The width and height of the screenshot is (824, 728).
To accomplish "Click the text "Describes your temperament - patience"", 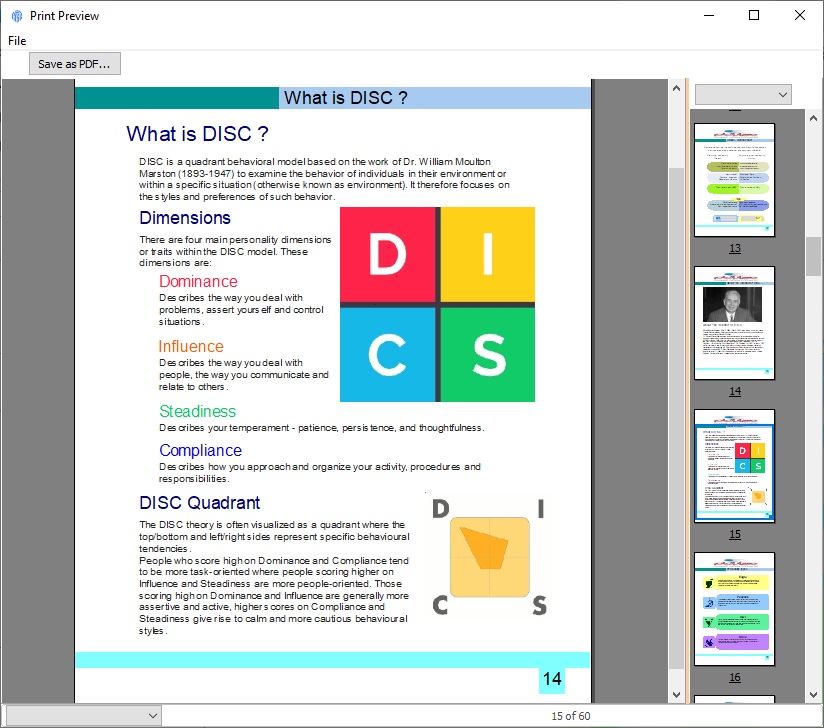I will [x=322, y=428].
